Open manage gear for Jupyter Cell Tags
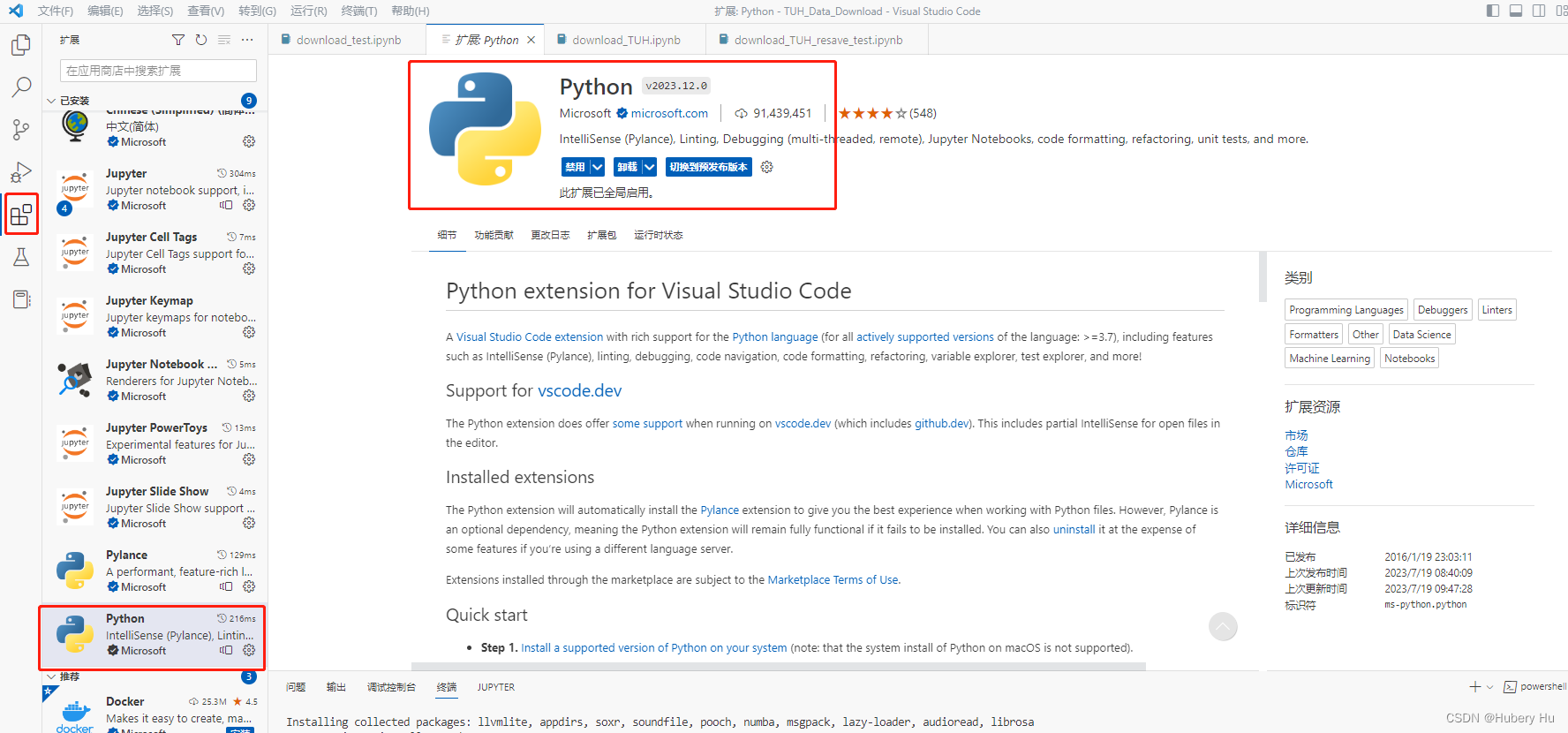 point(249,268)
